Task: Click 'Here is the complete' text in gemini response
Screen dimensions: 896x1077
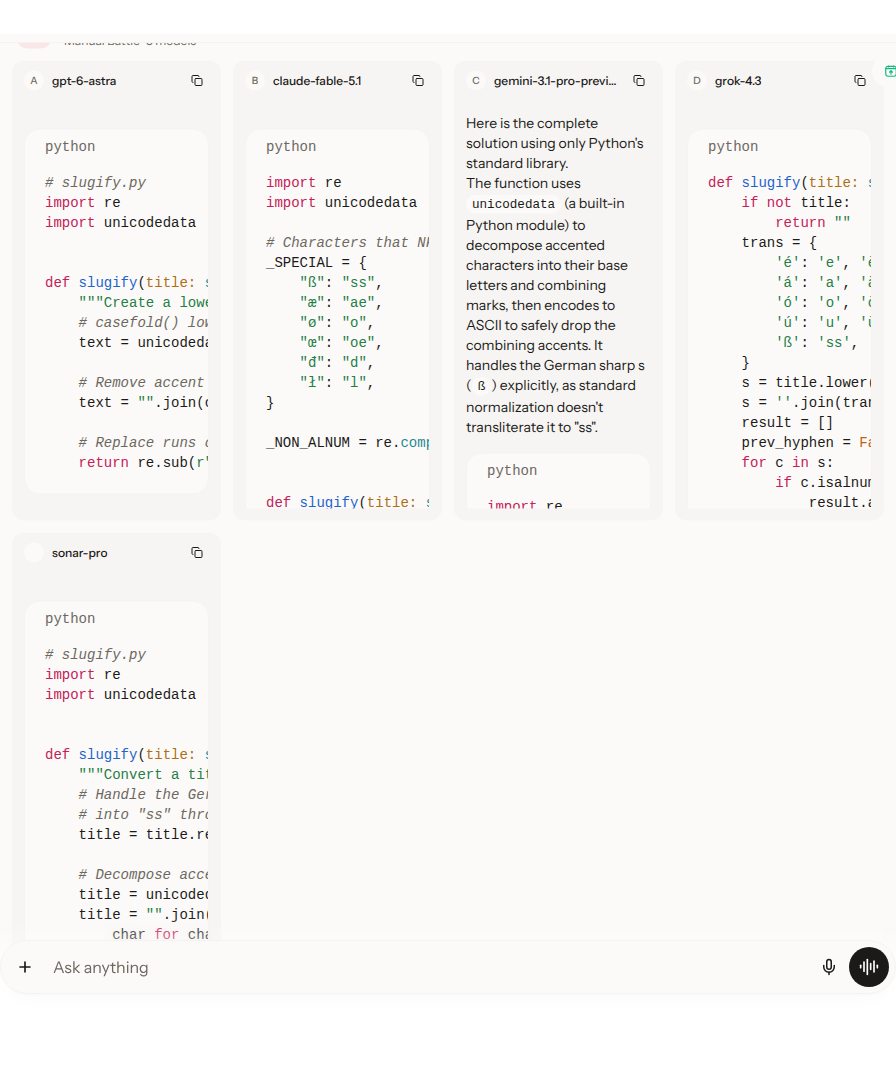Action: [532, 124]
